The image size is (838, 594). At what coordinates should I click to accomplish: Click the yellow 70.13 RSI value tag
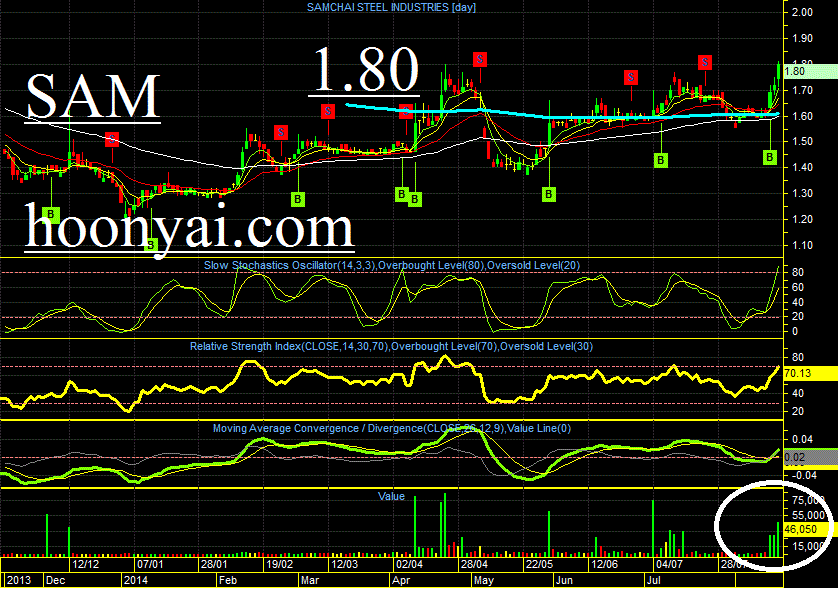[x=810, y=373]
